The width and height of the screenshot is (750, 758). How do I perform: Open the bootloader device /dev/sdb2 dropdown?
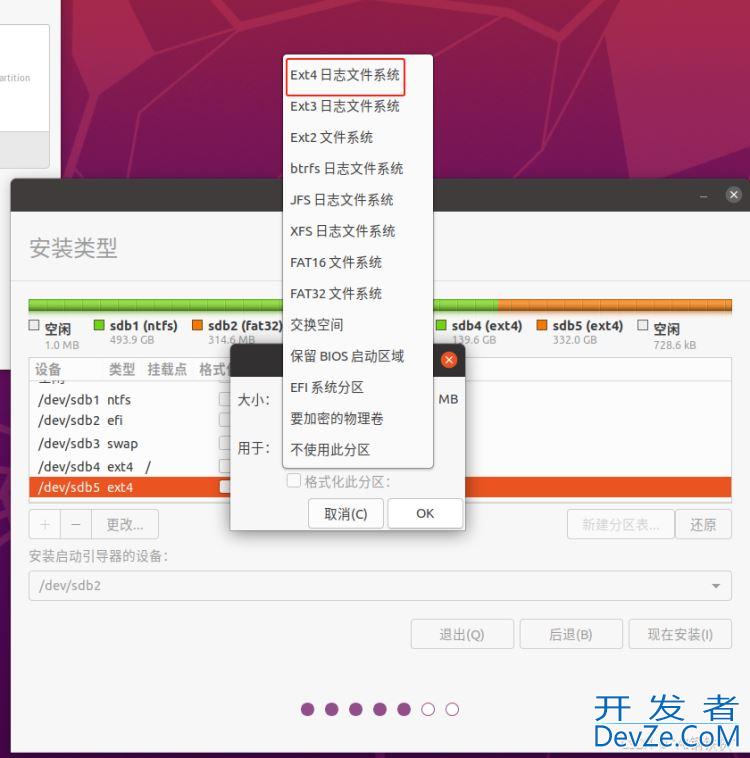pos(380,586)
